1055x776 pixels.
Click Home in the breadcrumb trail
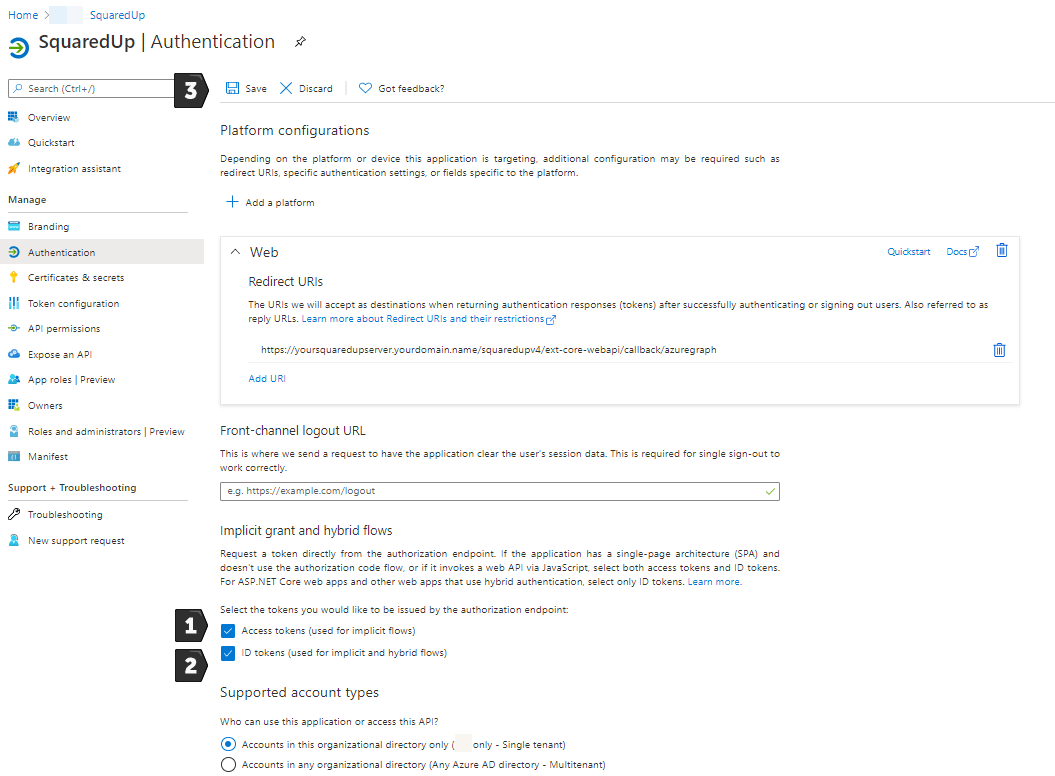click(22, 14)
